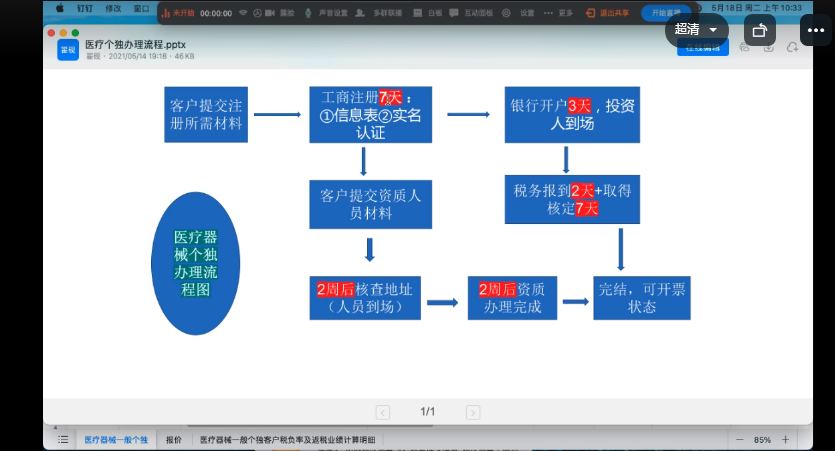
Task: Open the three-dot more overlay button
Action: coord(815,30)
